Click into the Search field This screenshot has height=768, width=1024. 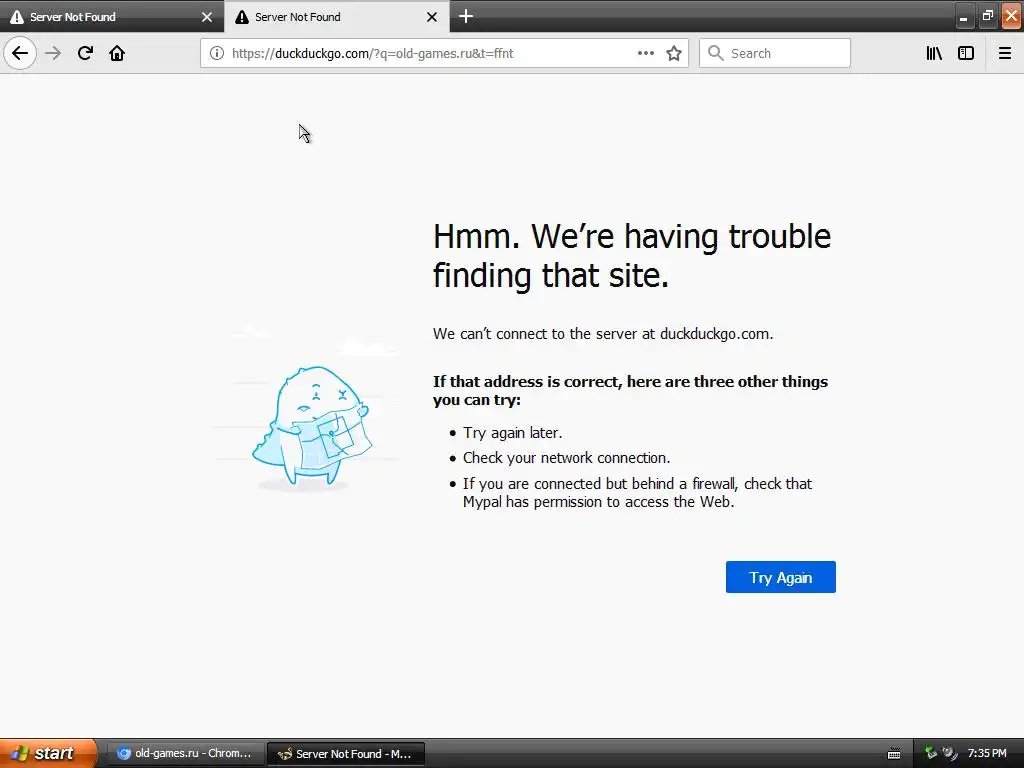775,54
